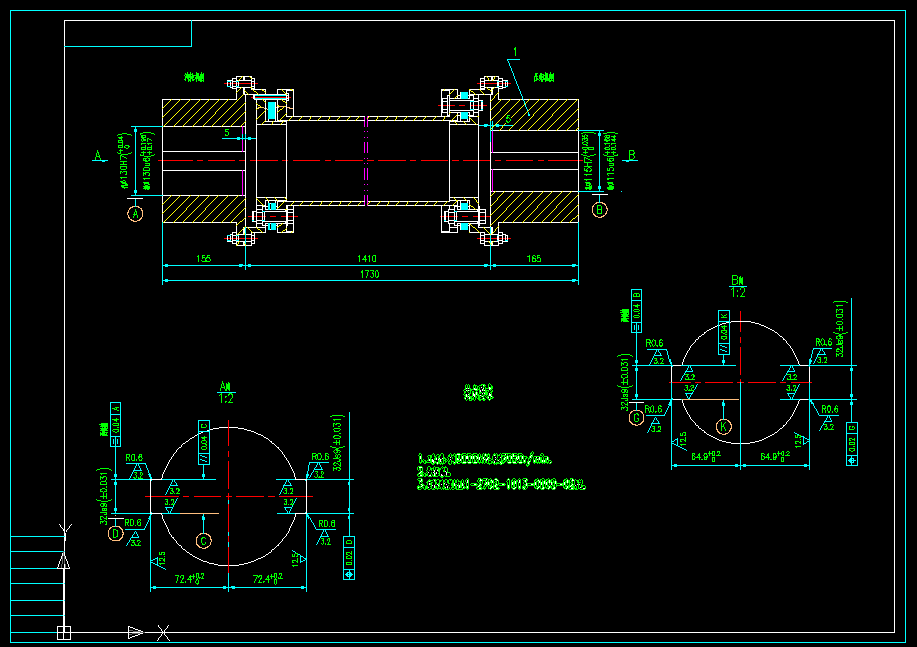
Task: Select section A 1:2 scale label
Action: coord(226,391)
